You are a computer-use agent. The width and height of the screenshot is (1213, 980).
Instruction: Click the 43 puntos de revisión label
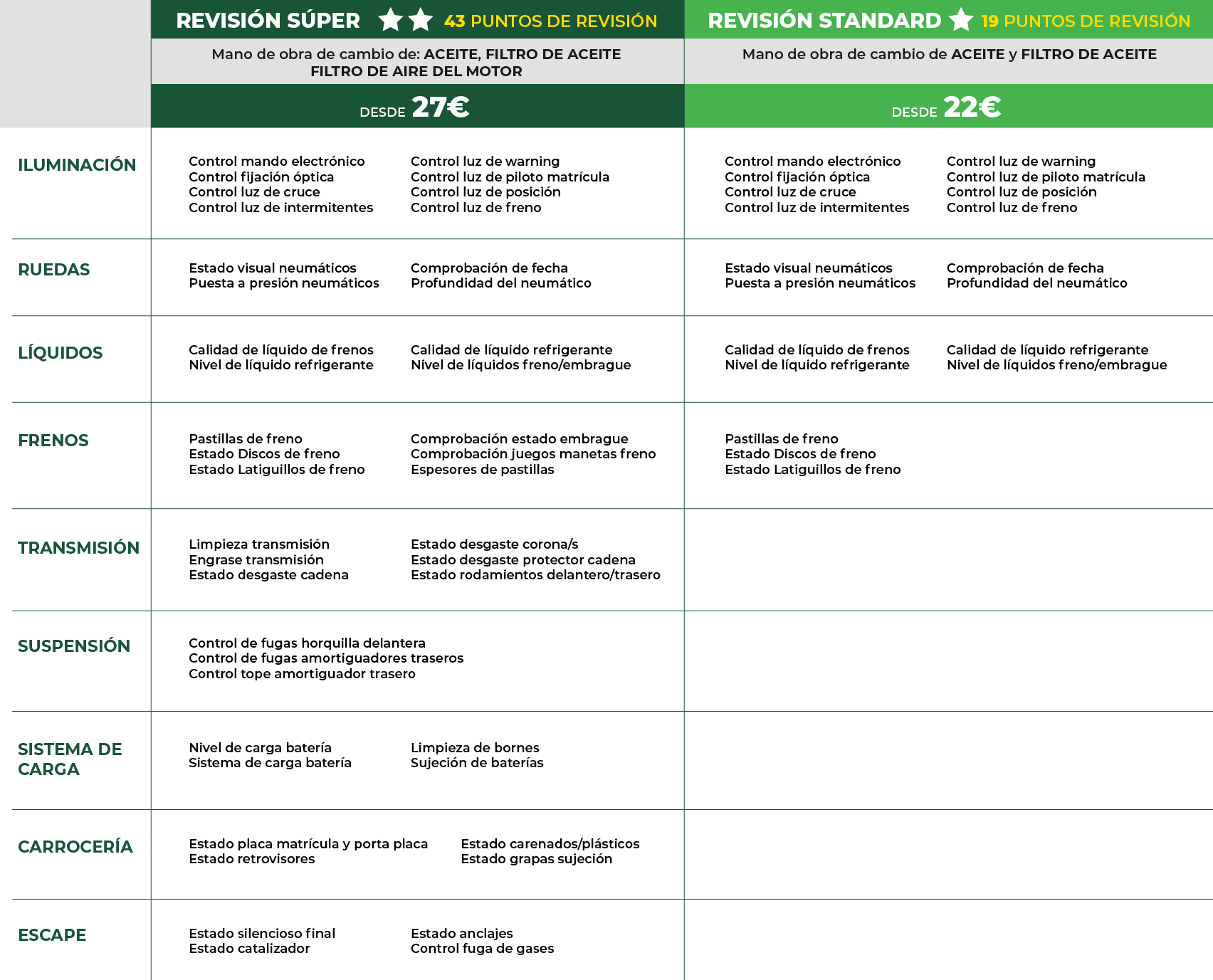(550, 21)
